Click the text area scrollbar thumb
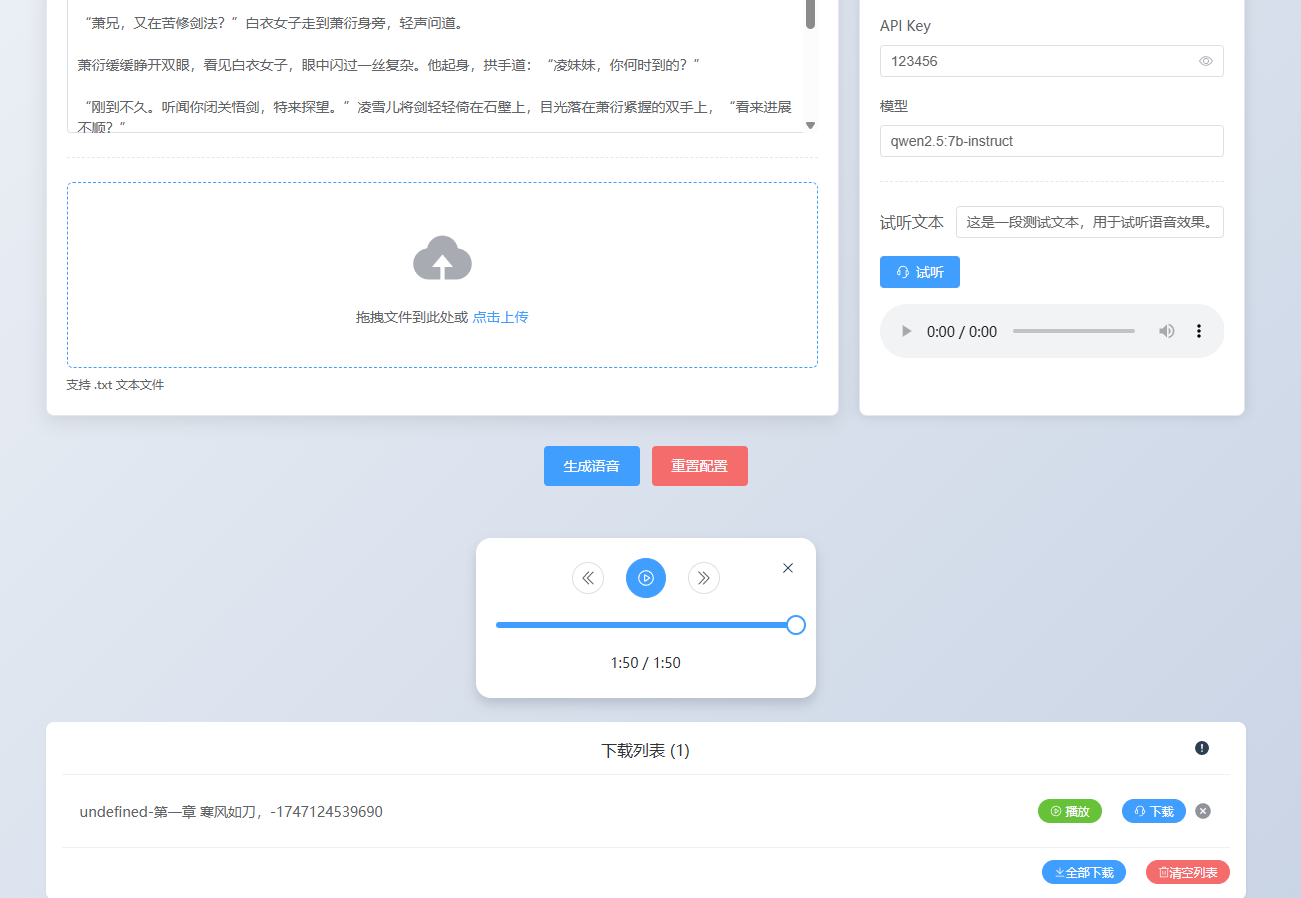Image resolution: width=1301 pixels, height=898 pixels. coord(810,13)
